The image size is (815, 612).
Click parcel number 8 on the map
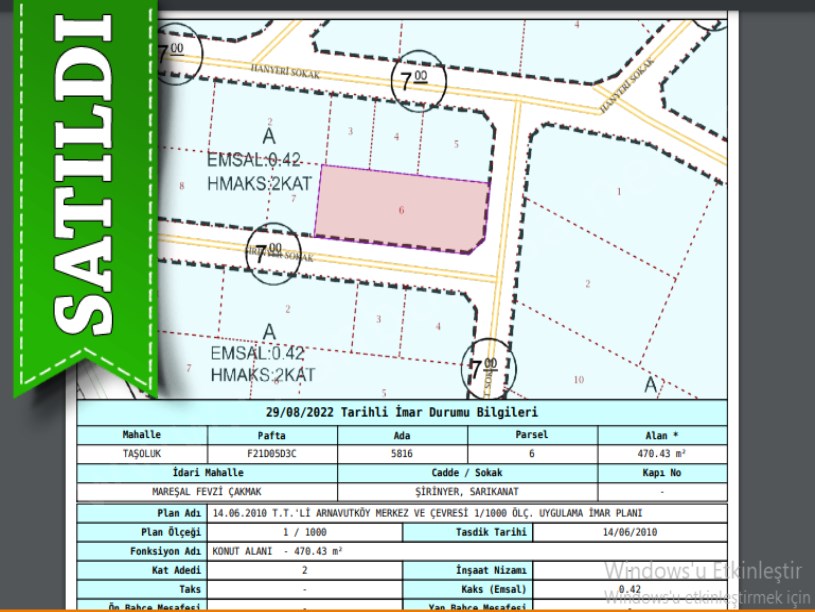pyautogui.click(x=181, y=186)
